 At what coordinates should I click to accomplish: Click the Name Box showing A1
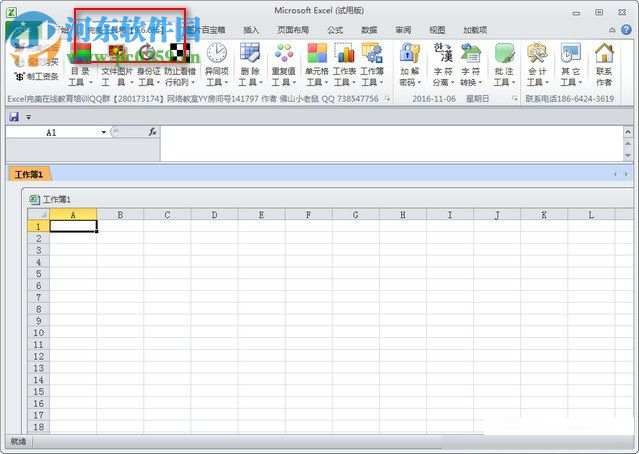pos(52,132)
